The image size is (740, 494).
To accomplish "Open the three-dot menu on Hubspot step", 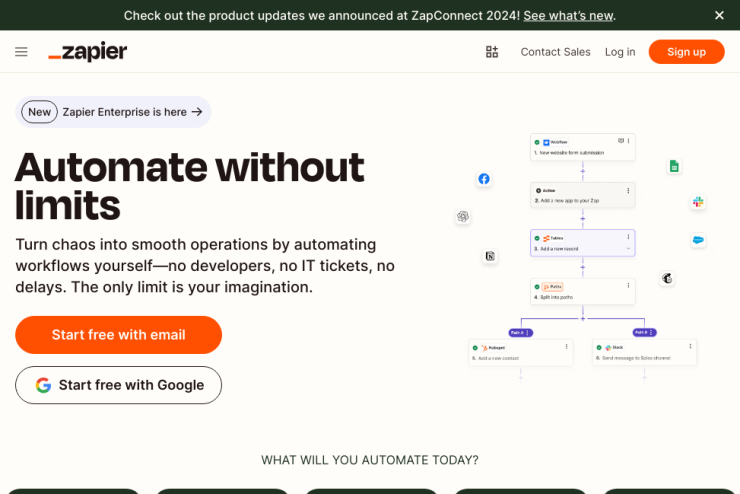I will (566, 347).
